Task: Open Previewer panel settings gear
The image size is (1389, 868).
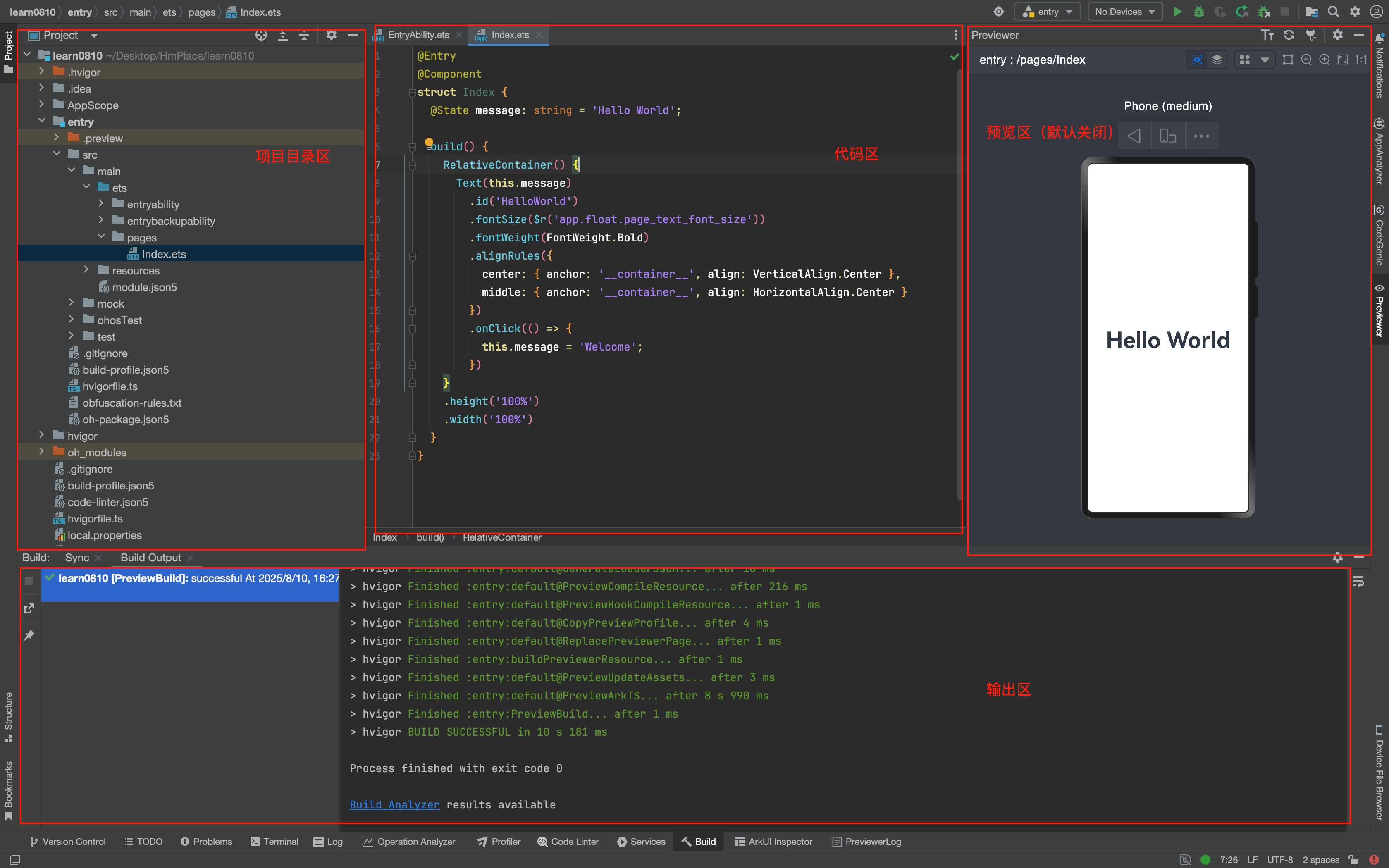Action: click(x=1338, y=35)
